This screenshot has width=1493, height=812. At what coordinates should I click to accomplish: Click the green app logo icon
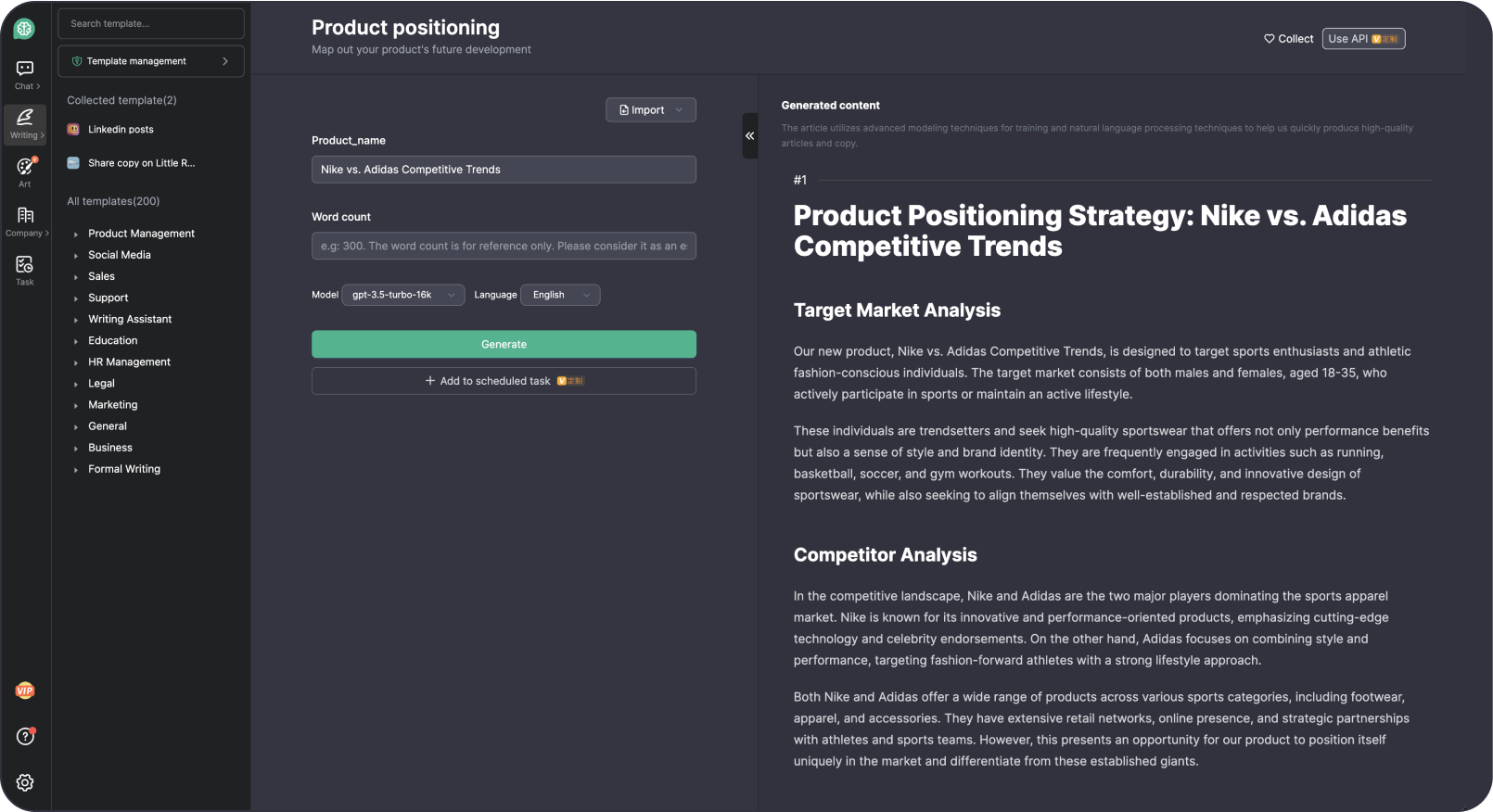pos(24,29)
